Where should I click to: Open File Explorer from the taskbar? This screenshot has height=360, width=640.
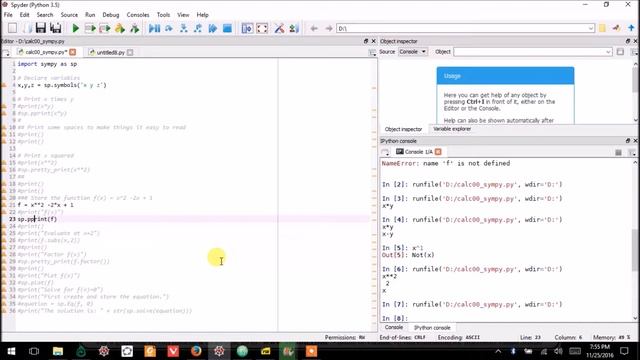[58, 351]
